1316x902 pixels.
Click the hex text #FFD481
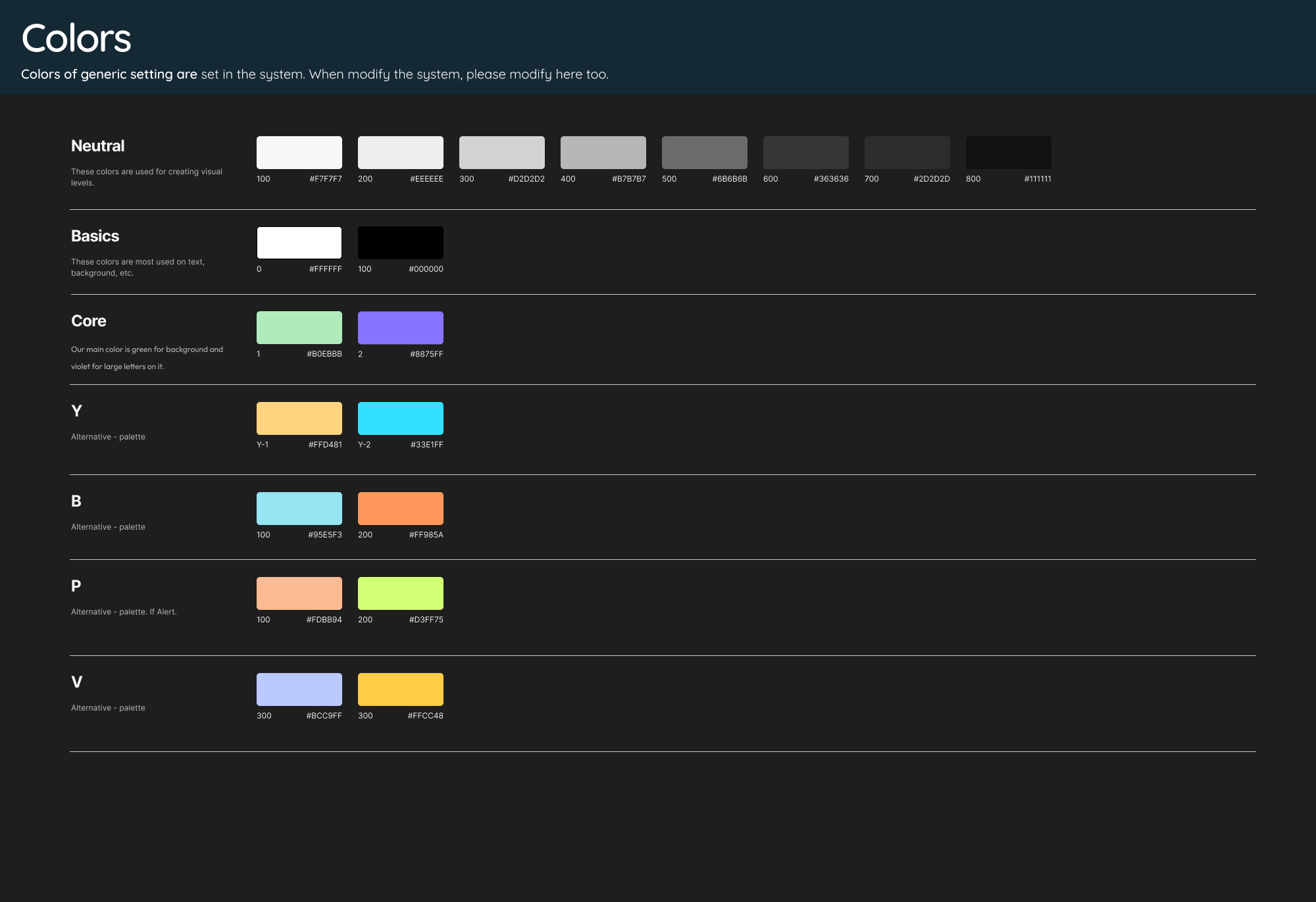coord(325,445)
